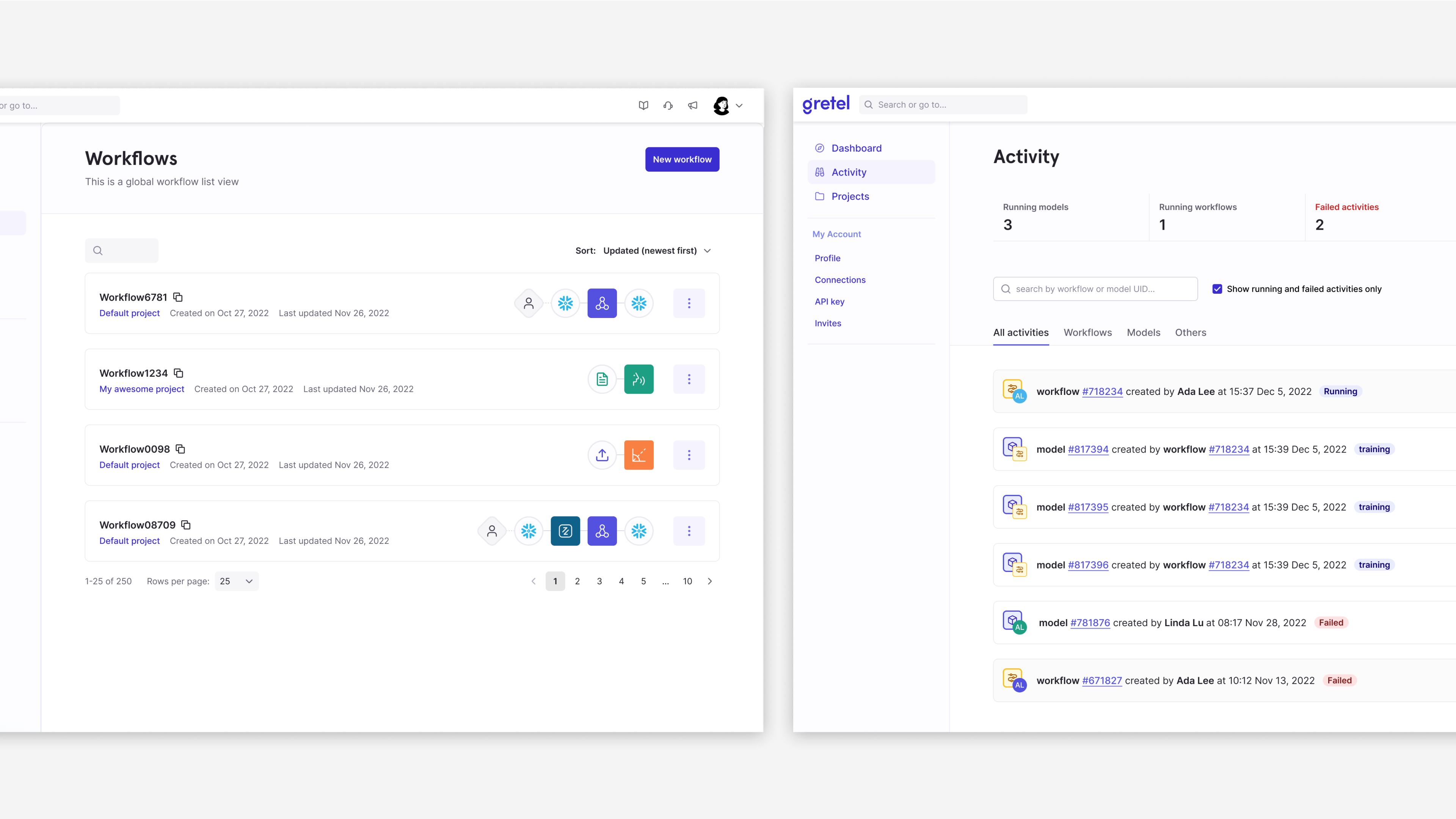The width and height of the screenshot is (1456, 819).
Task: Go to next page arrow in pagination
Action: tap(710, 581)
